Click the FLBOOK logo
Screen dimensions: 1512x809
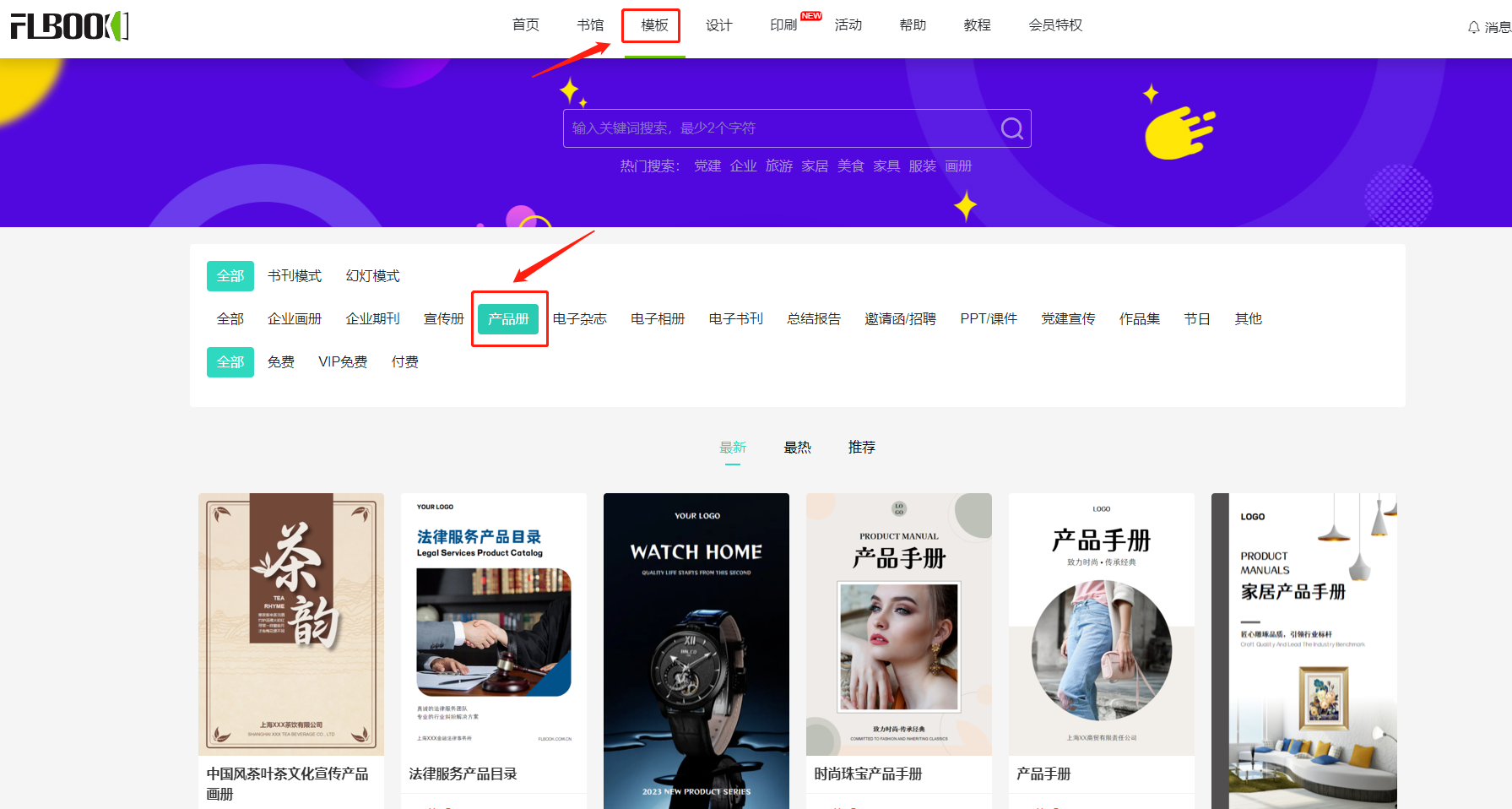pos(69,26)
